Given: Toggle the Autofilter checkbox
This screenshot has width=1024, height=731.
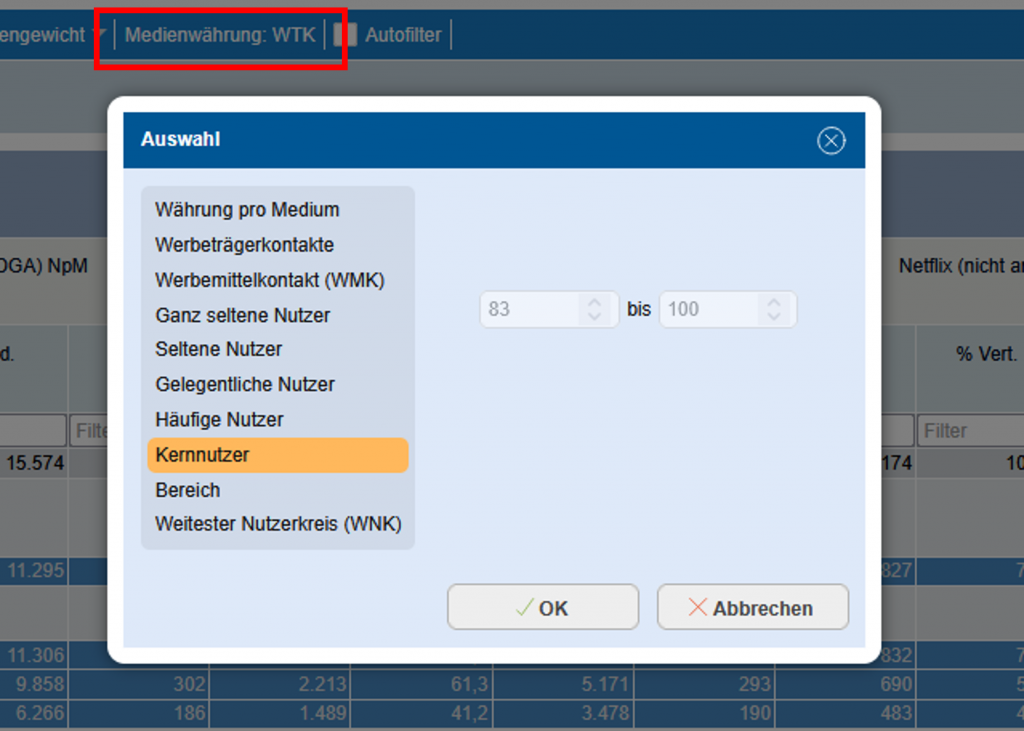Looking at the screenshot, I should (345, 35).
